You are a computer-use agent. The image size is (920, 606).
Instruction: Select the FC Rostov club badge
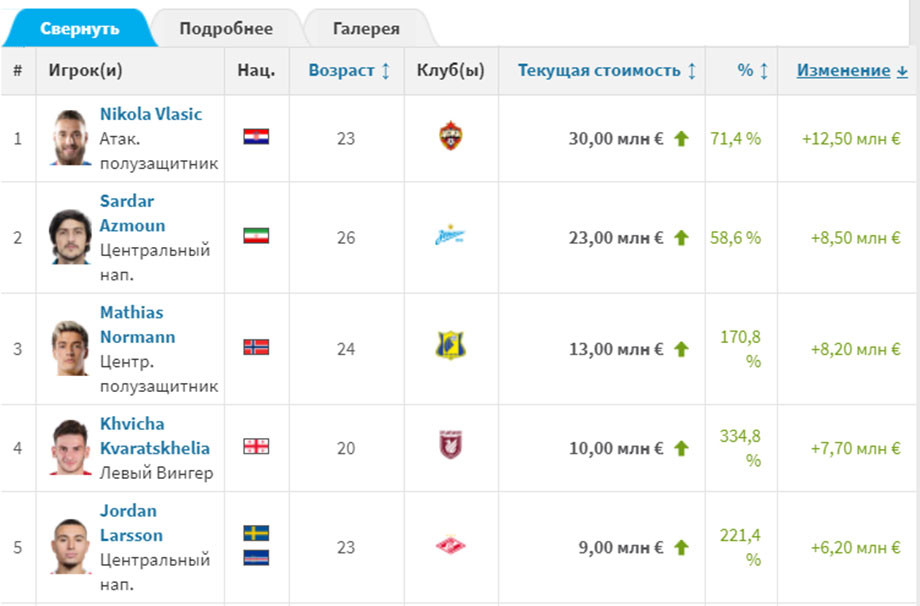click(x=450, y=346)
